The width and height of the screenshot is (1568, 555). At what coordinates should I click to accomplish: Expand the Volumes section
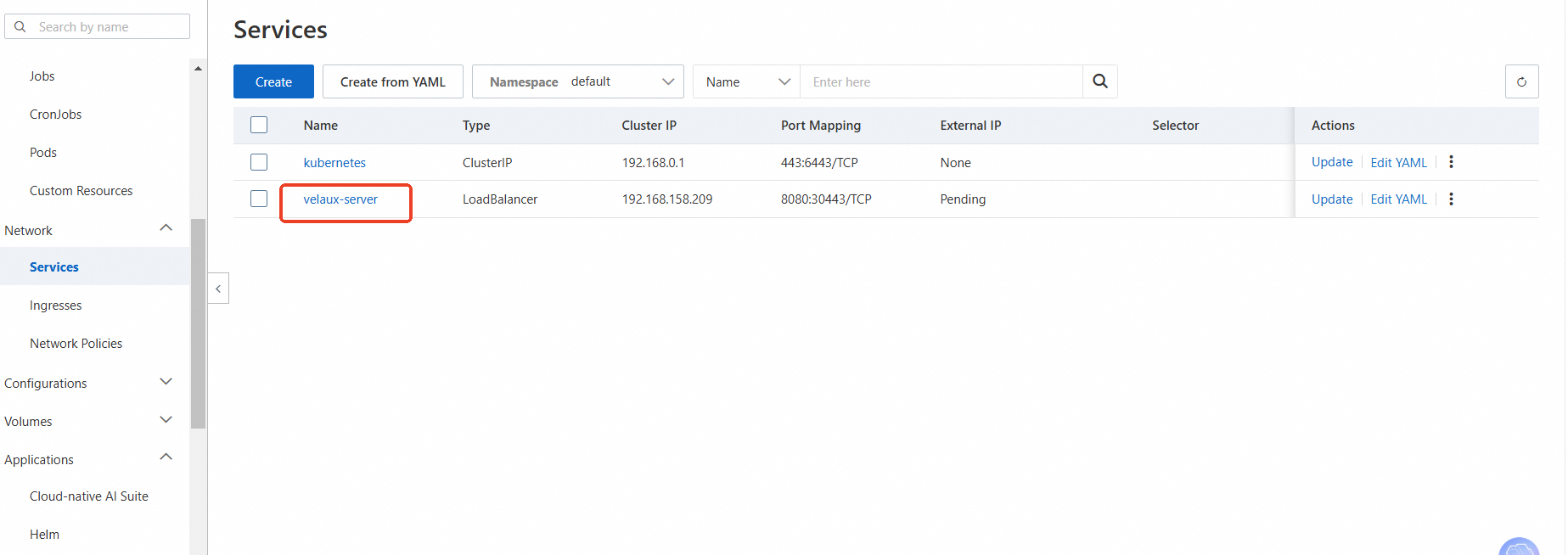pos(166,420)
